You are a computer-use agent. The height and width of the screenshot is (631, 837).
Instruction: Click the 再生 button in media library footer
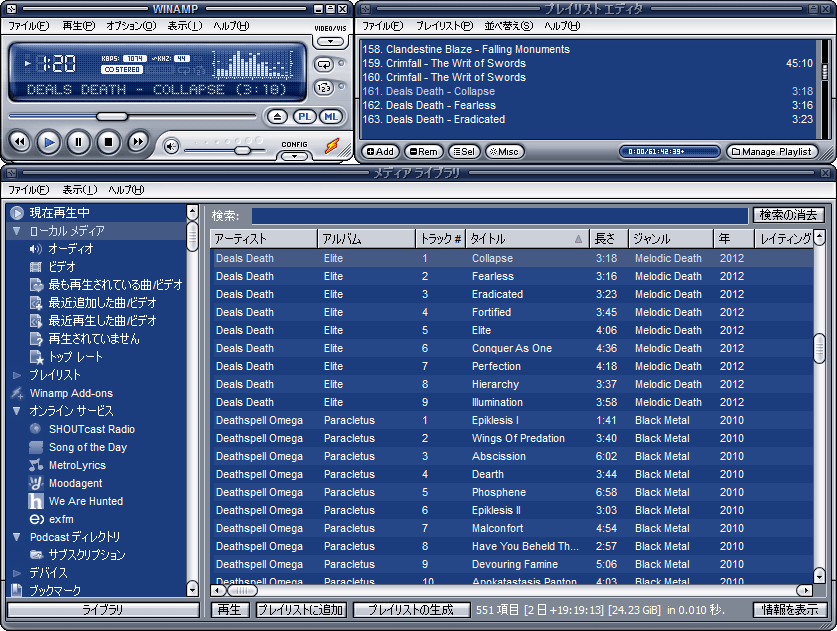click(x=230, y=610)
